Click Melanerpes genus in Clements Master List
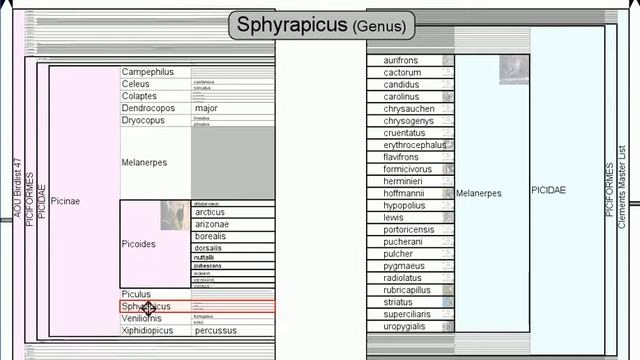Viewport: 640px width, 360px height. (492, 193)
